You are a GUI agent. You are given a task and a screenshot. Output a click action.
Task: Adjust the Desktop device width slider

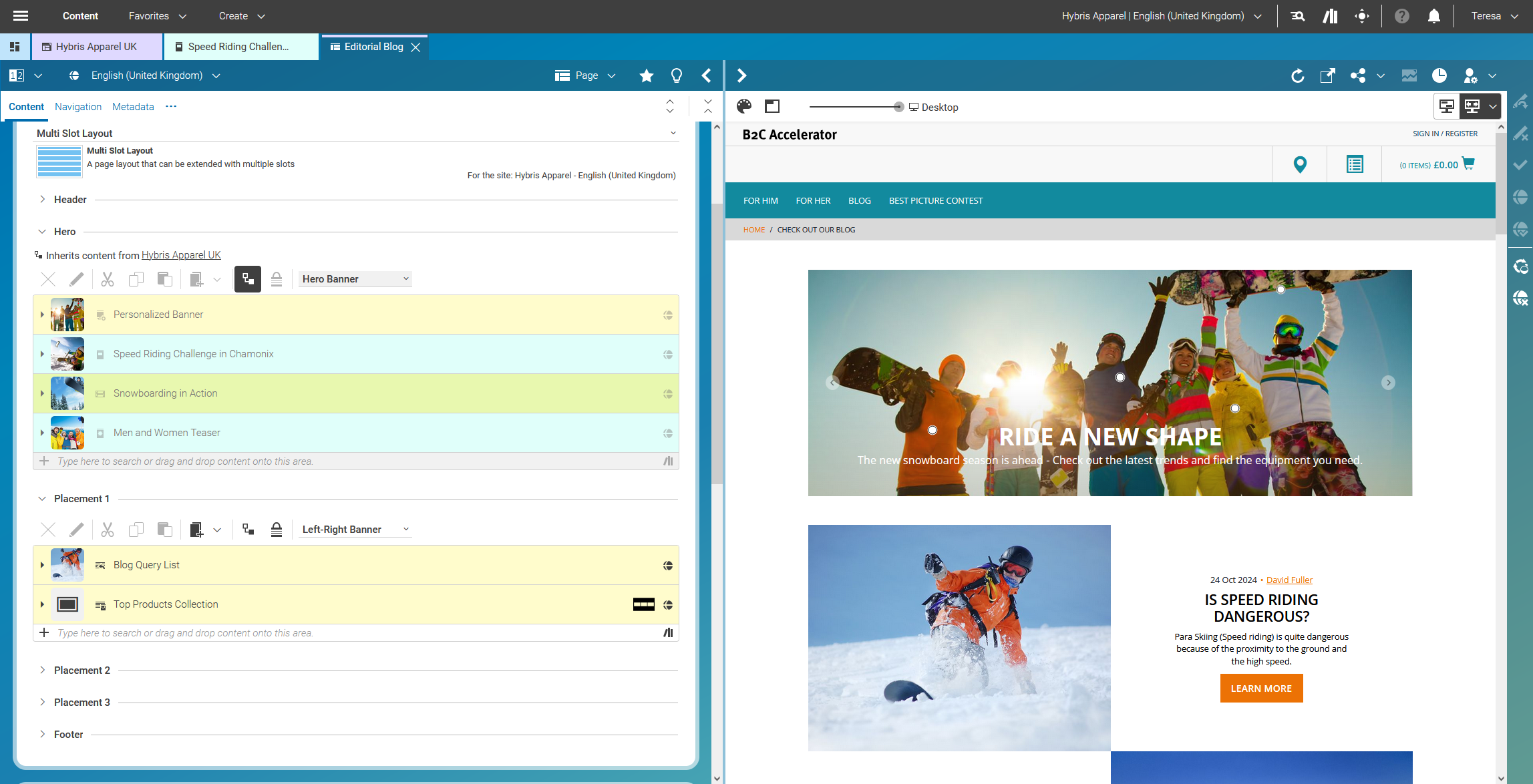898,107
